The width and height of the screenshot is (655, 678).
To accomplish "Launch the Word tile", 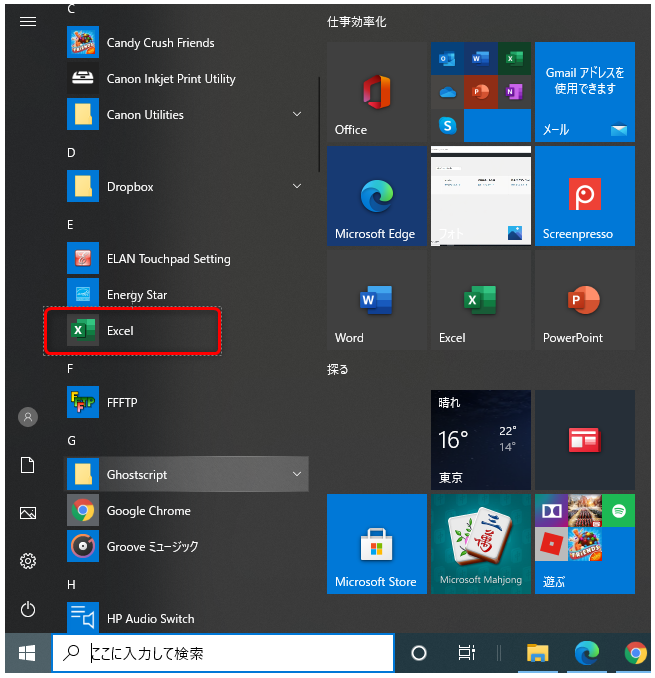I will (x=376, y=299).
